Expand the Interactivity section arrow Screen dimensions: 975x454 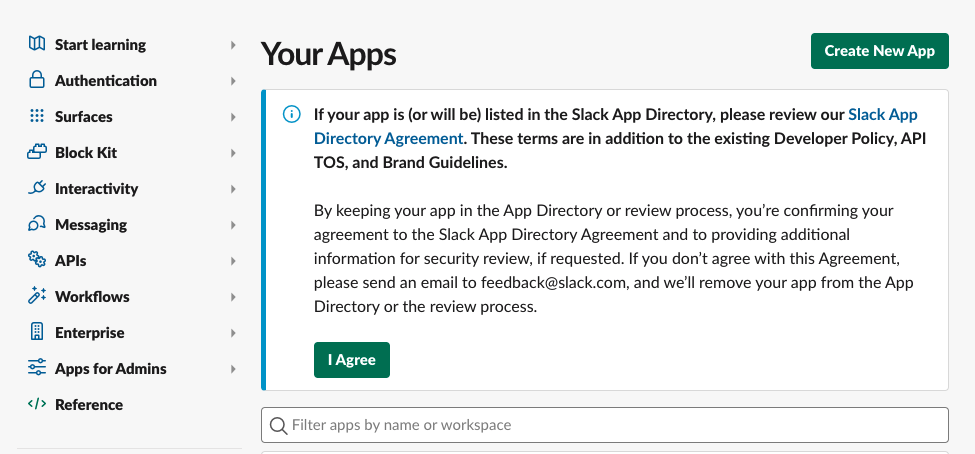pos(233,189)
